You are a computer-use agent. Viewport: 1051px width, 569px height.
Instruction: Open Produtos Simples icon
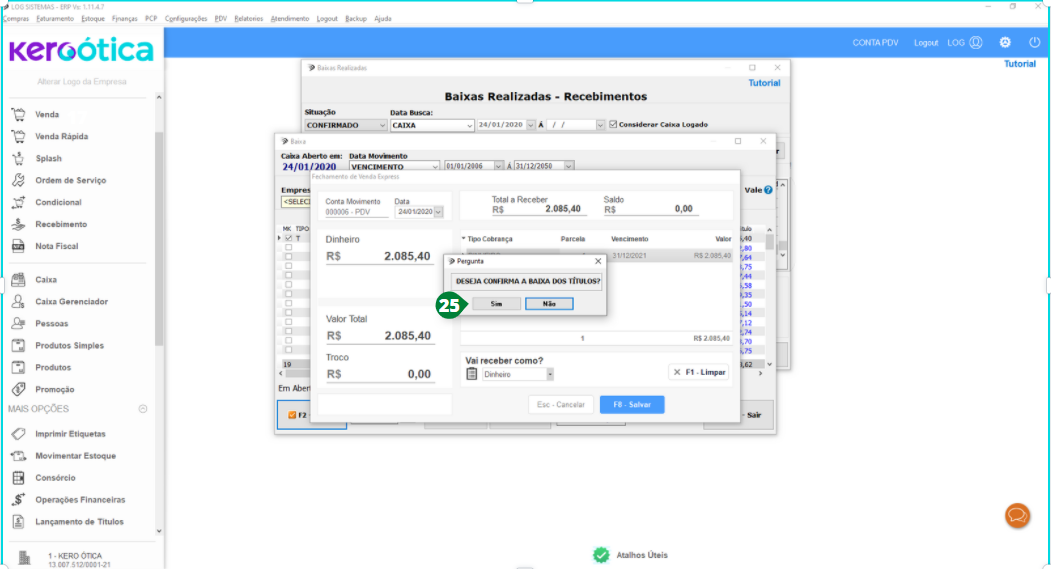pyautogui.click(x=18, y=346)
